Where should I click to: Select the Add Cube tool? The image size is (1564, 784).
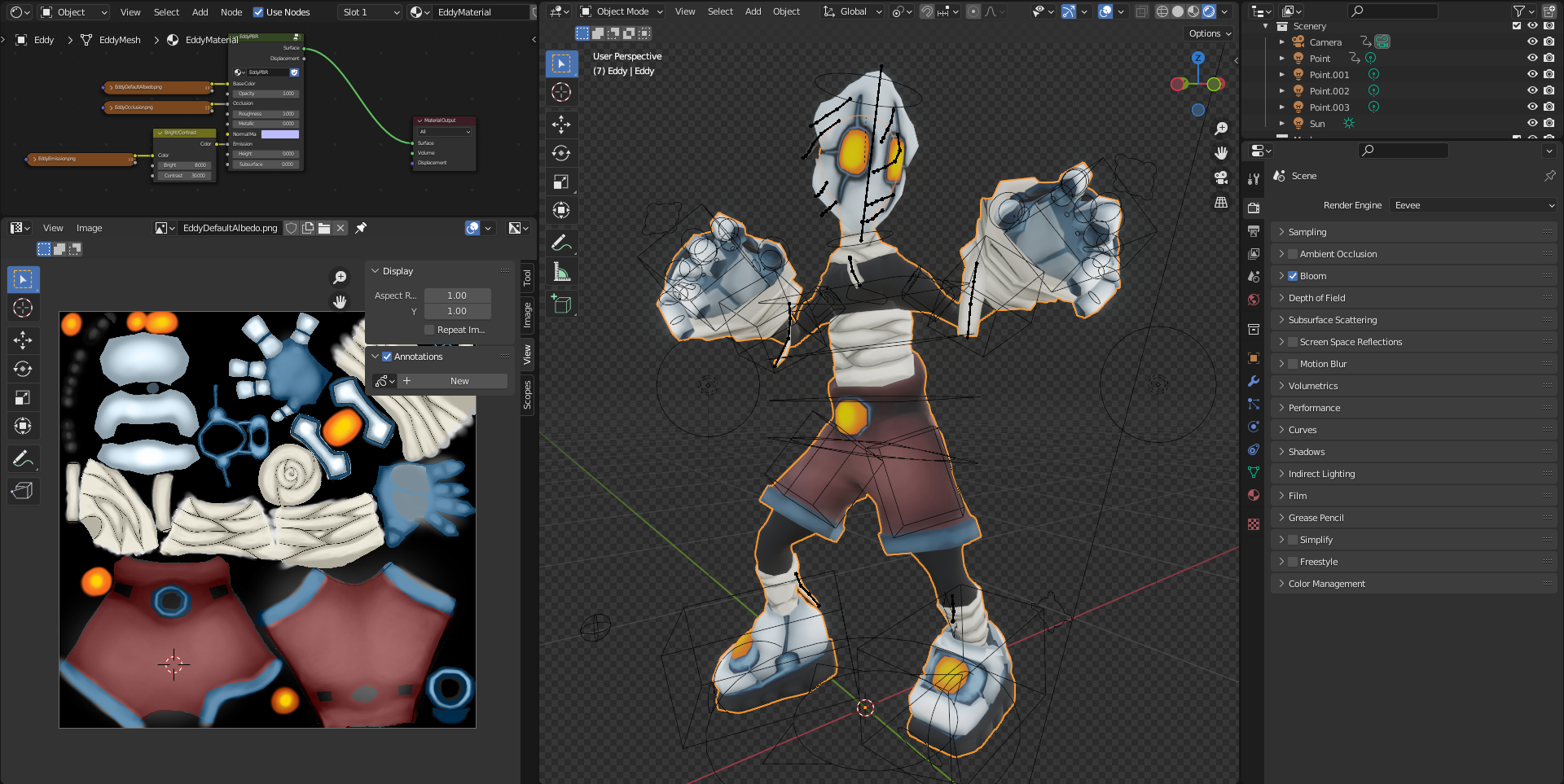(x=560, y=304)
